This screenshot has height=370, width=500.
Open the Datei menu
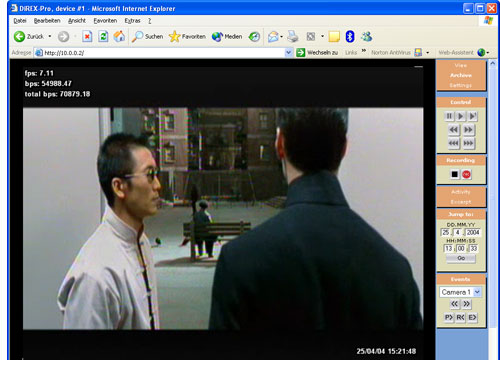point(20,21)
